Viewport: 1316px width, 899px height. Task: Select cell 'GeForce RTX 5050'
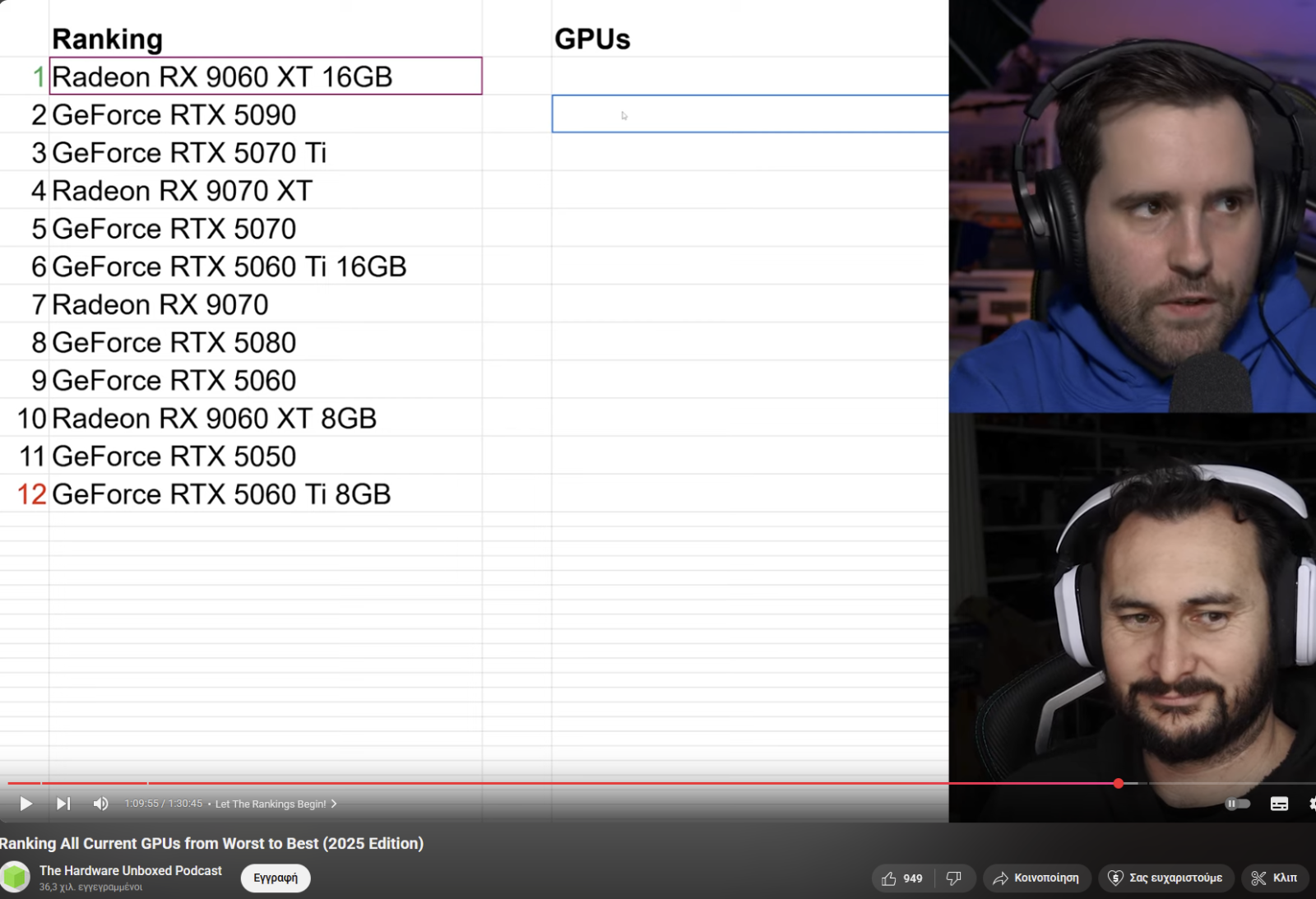266,456
